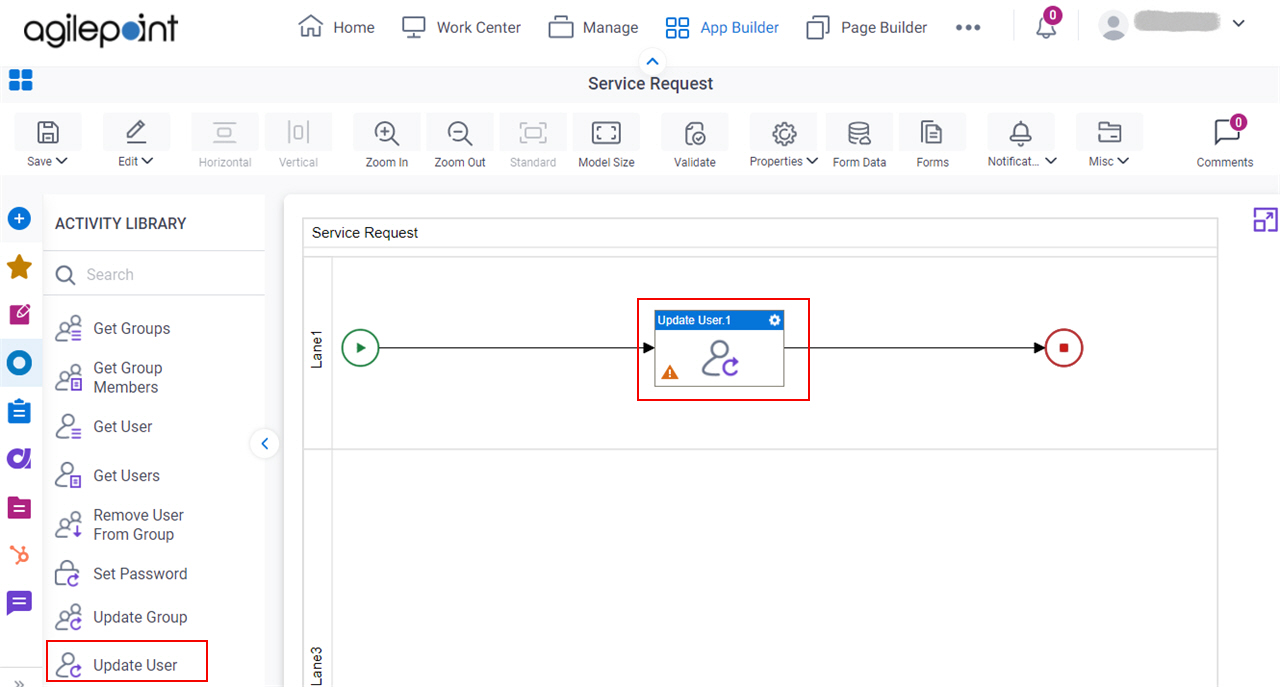Select the magenta document sidebar icon
The image size is (1280, 687).
pos(20,507)
